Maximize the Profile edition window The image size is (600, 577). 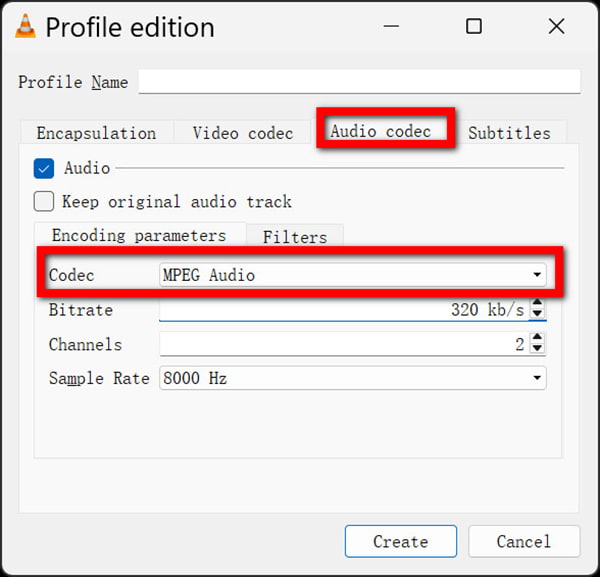point(474,26)
